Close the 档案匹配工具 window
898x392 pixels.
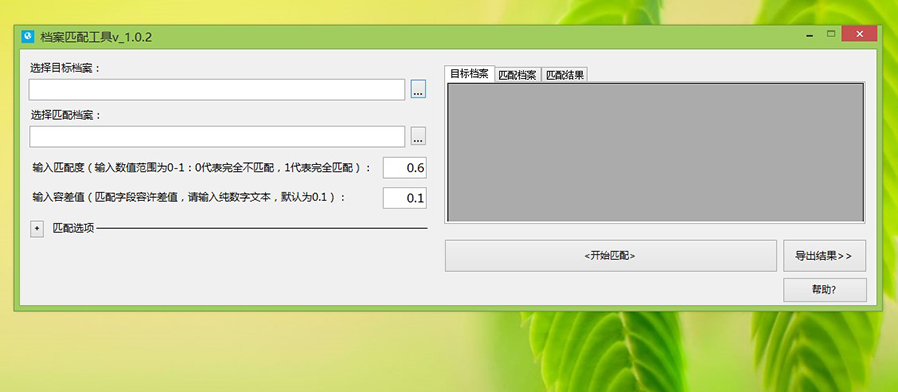click(x=859, y=34)
